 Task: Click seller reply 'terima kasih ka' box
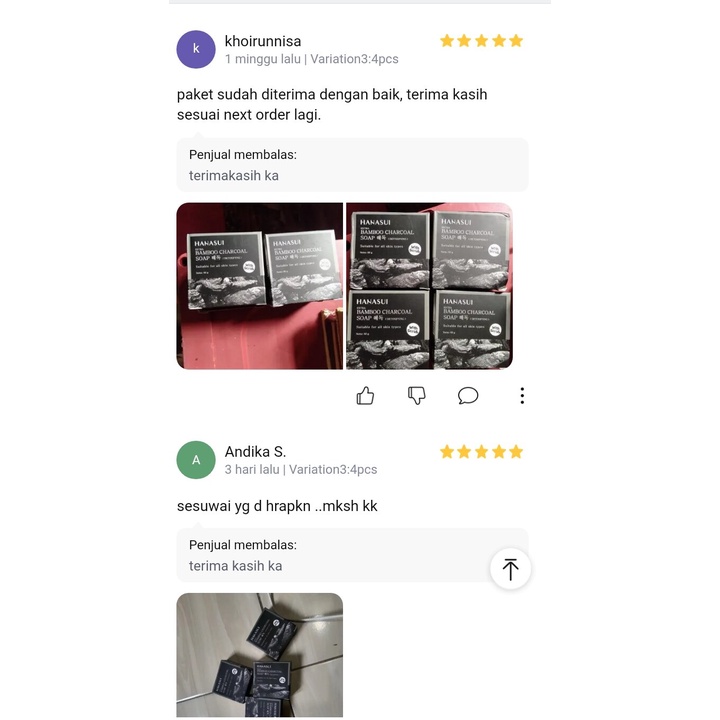[x=352, y=555]
